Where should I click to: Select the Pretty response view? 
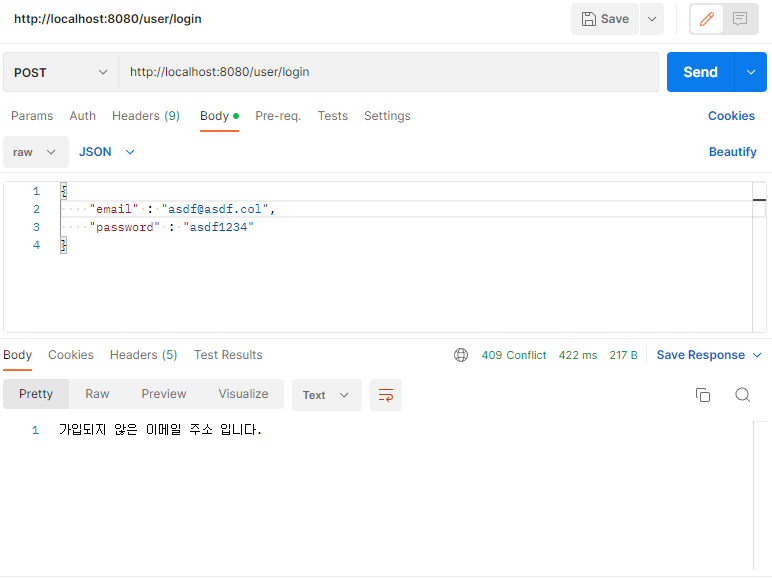pos(36,394)
